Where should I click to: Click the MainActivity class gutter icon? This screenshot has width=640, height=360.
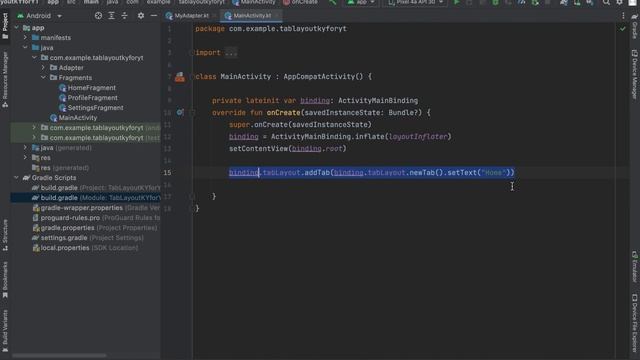180,77
